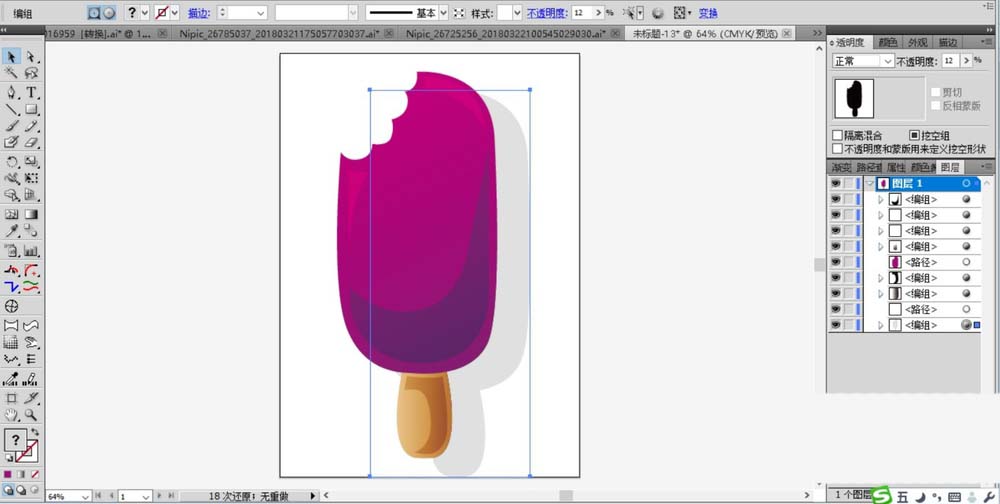Select the Mesh tool
This screenshot has height=504, width=1000.
[11, 214]
